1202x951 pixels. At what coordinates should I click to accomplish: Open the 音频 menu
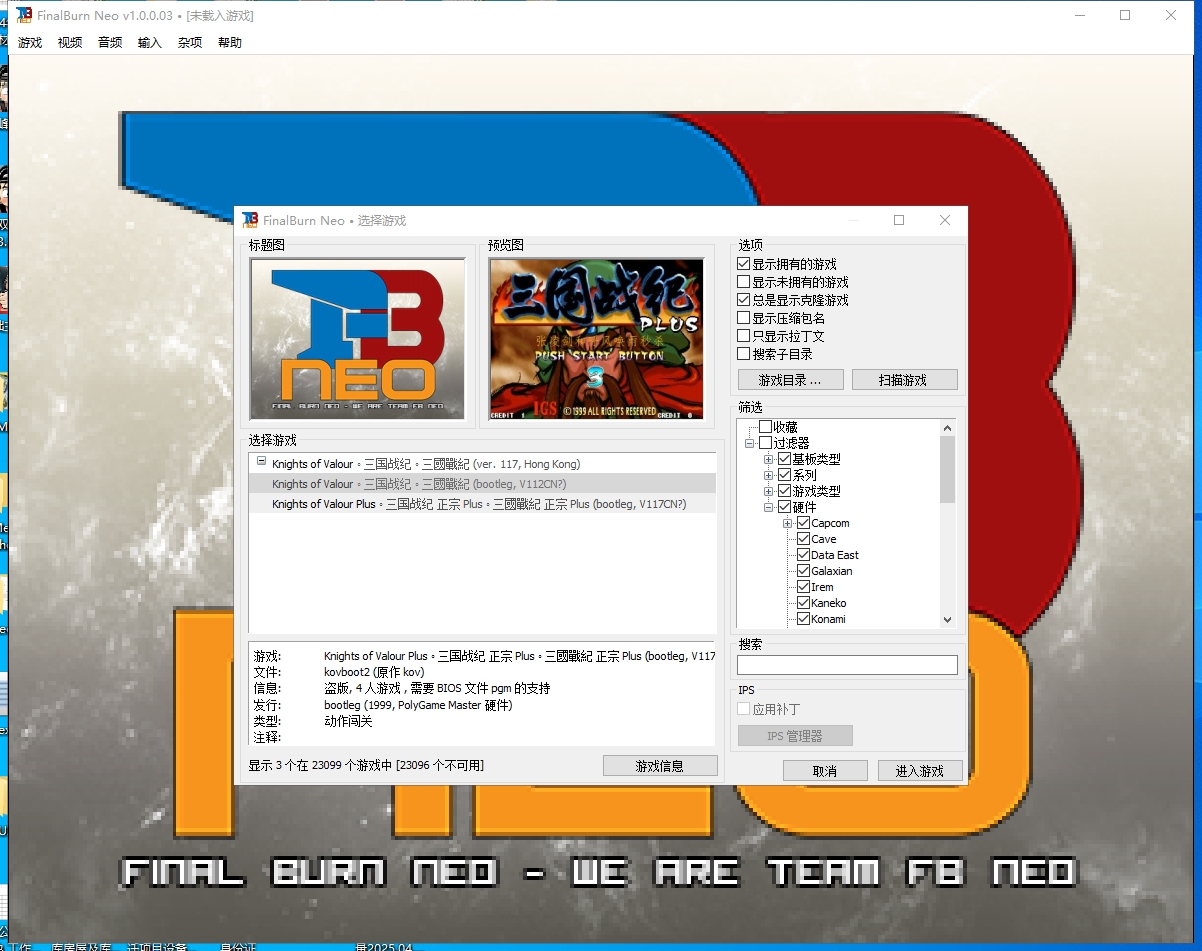(x=110, y=42)
